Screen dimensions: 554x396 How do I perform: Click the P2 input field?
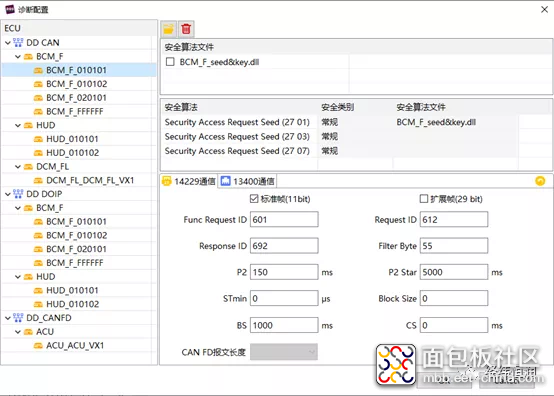coord(284,272)
